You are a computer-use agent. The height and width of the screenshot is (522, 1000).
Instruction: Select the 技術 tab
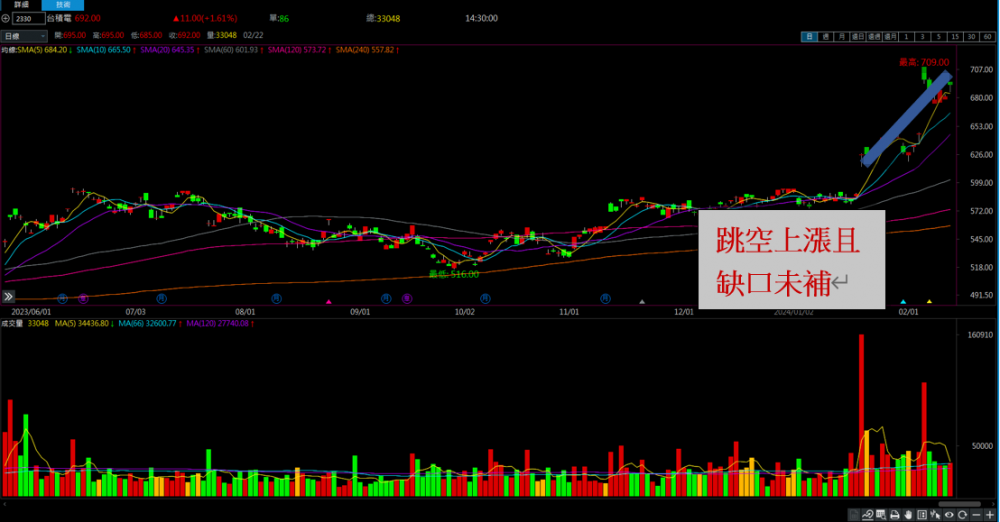[63, 5]
